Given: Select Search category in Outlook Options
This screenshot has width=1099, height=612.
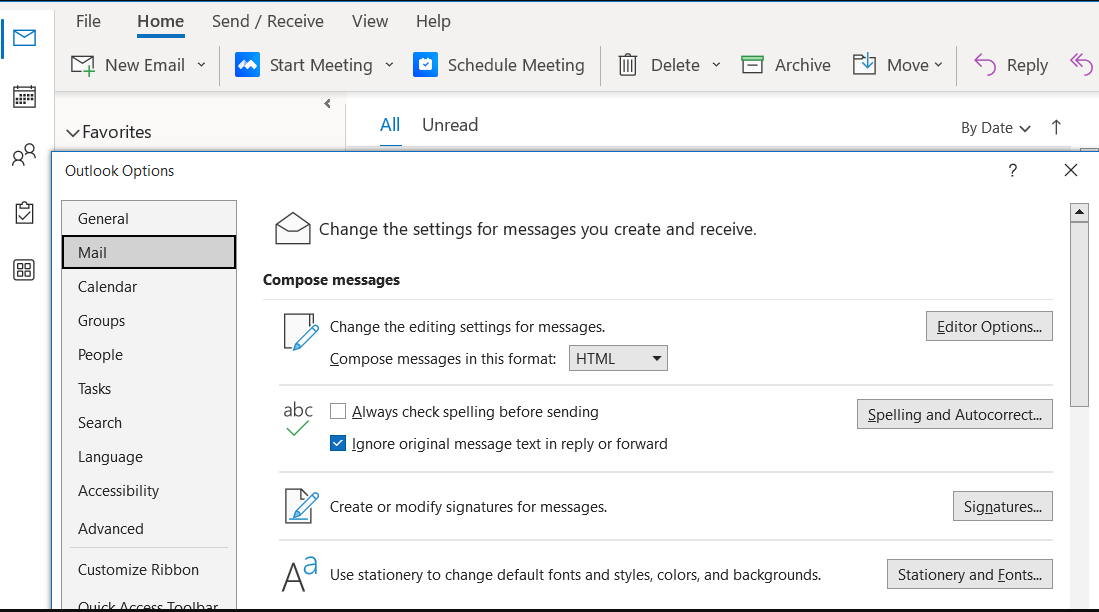Looking at the screenshot, I should click(149, 423).
